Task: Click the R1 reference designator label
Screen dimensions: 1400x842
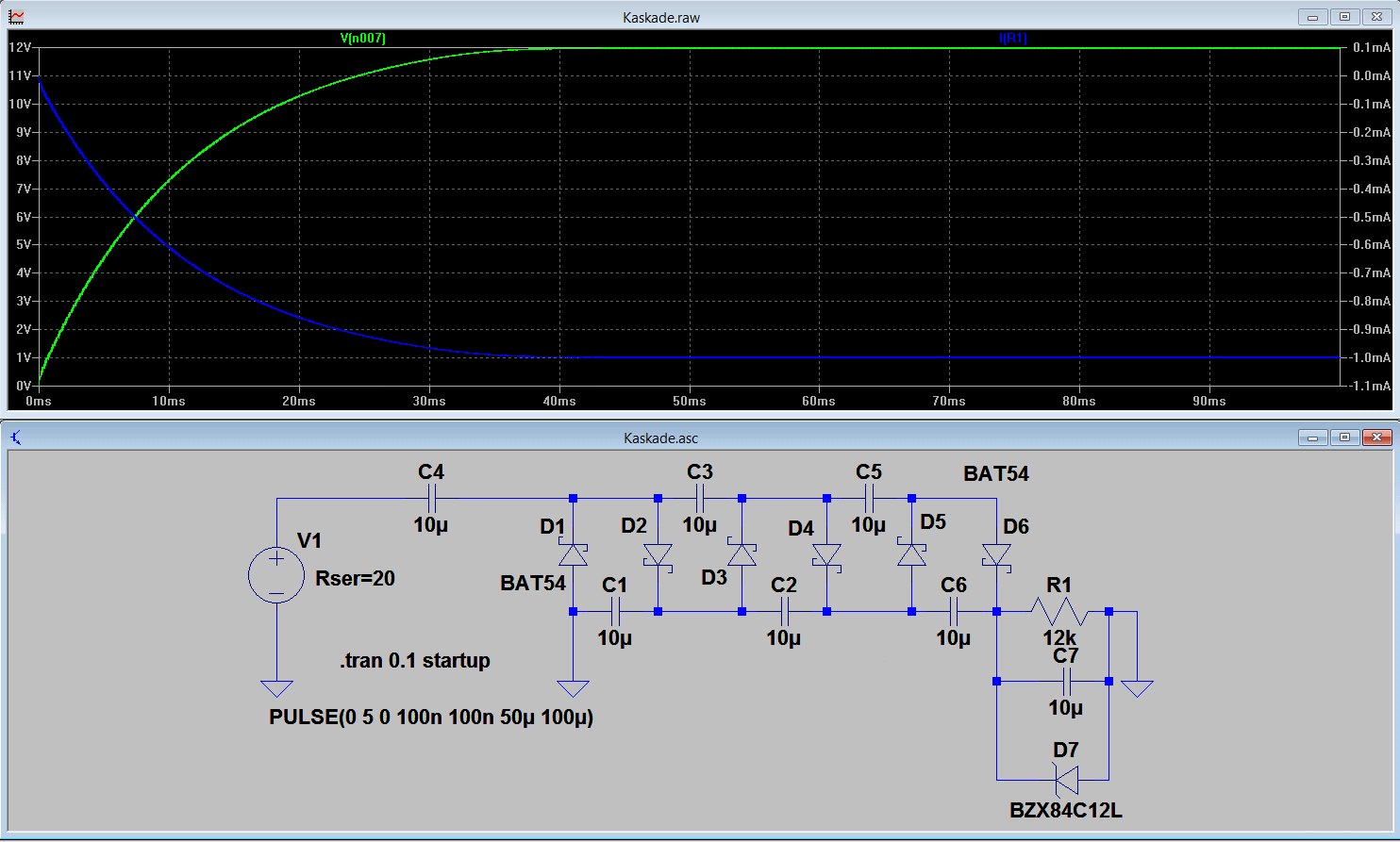Action: tap(1059, 586)
